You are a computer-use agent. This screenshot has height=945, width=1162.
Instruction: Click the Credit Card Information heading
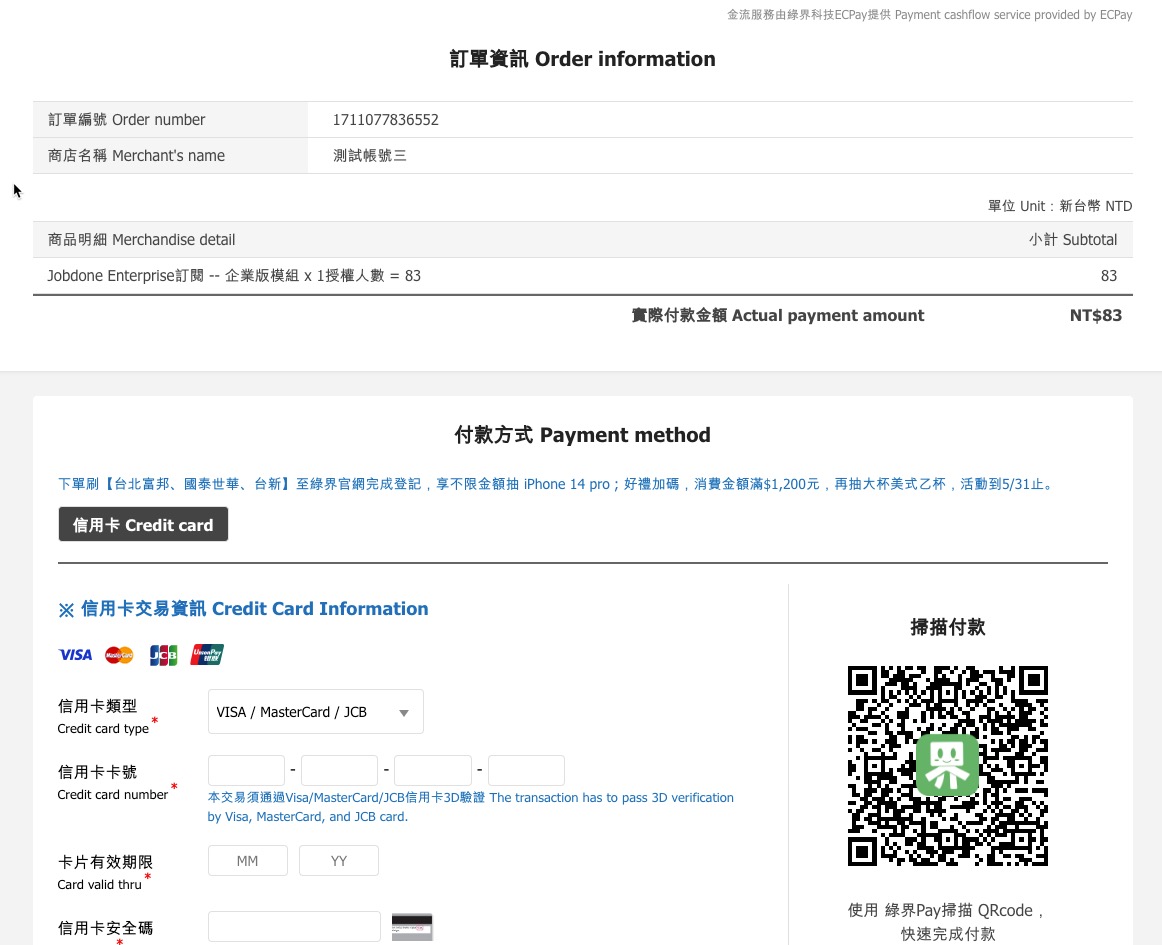244,609
